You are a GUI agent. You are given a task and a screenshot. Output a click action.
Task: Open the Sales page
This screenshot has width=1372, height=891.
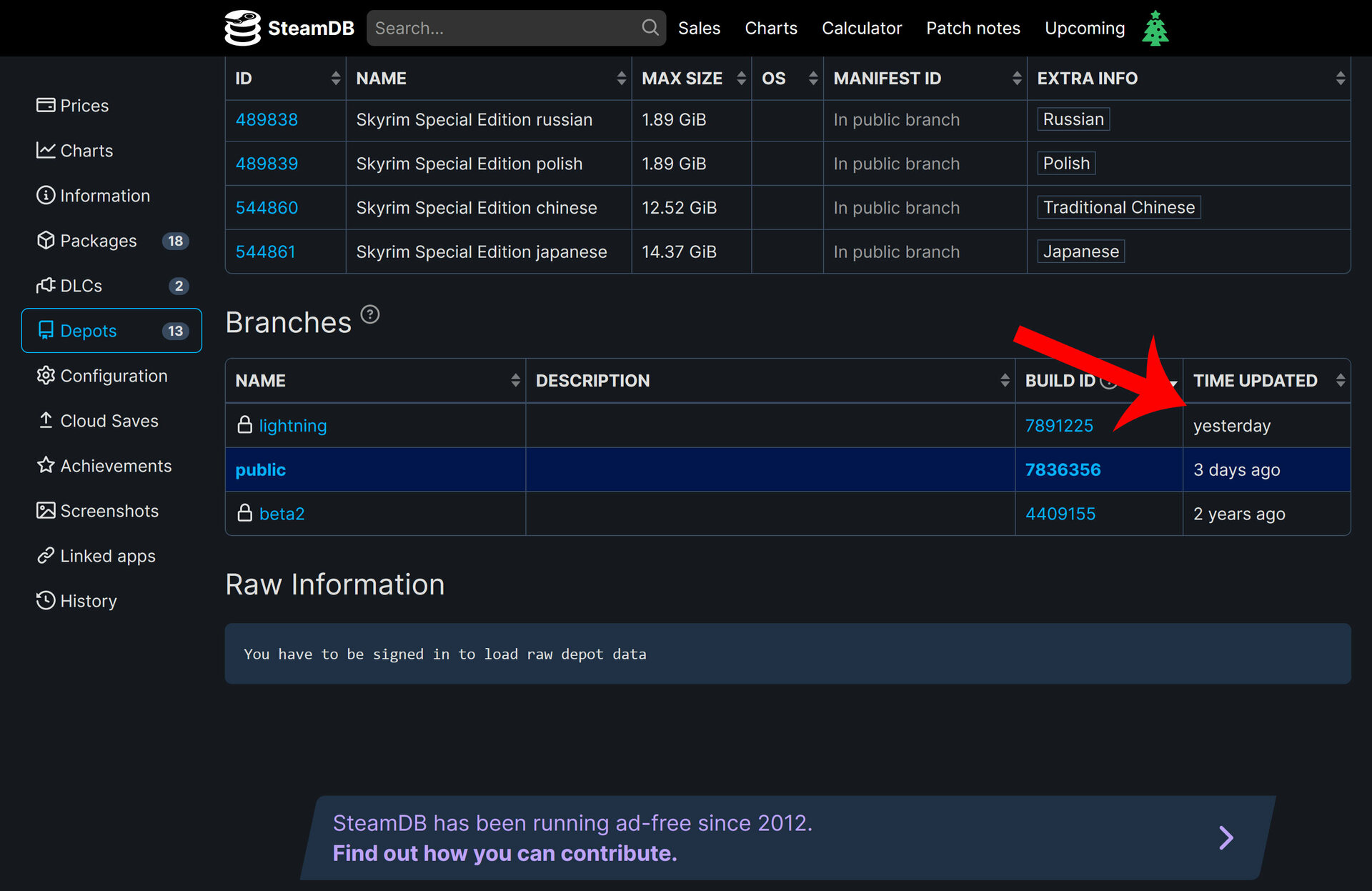[699, 28]
